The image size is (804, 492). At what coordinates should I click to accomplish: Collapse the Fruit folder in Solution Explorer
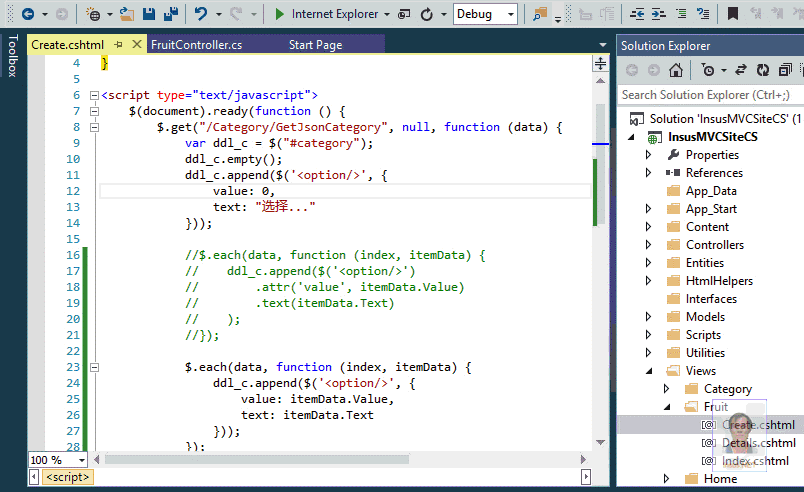coord(667,407)
